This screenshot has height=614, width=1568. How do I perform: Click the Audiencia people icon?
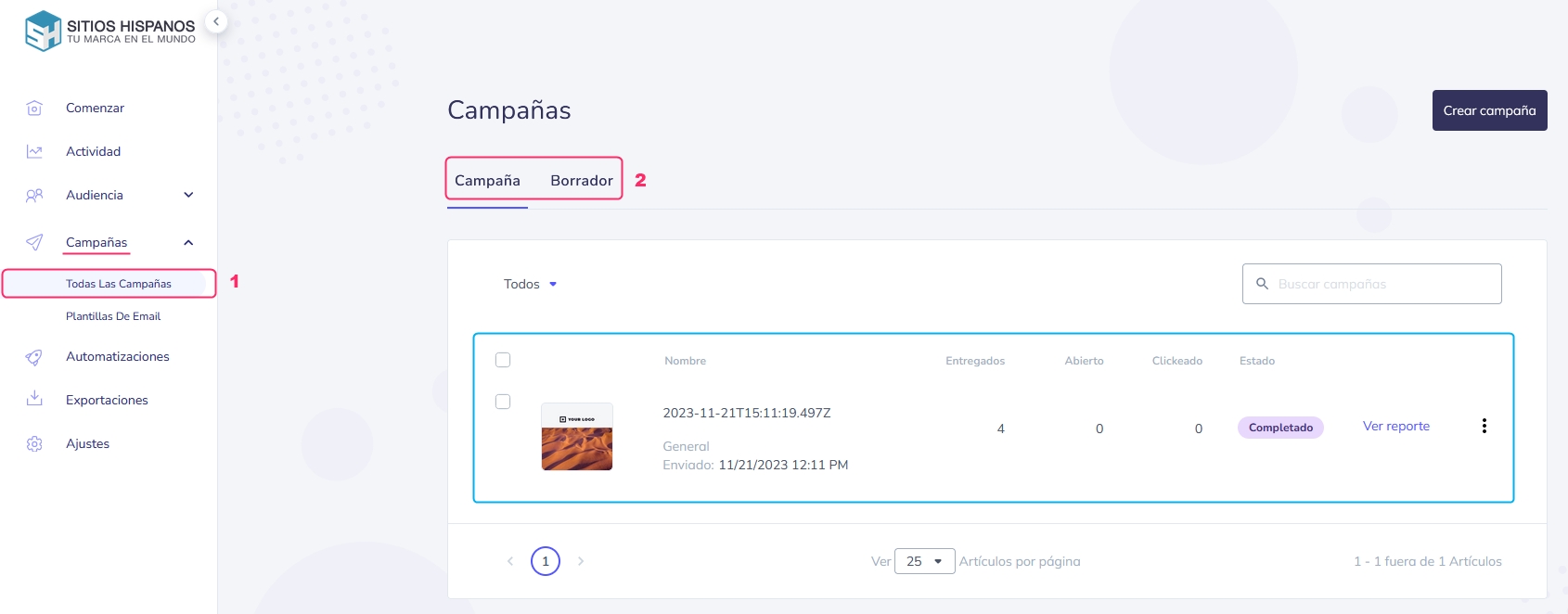34,196
